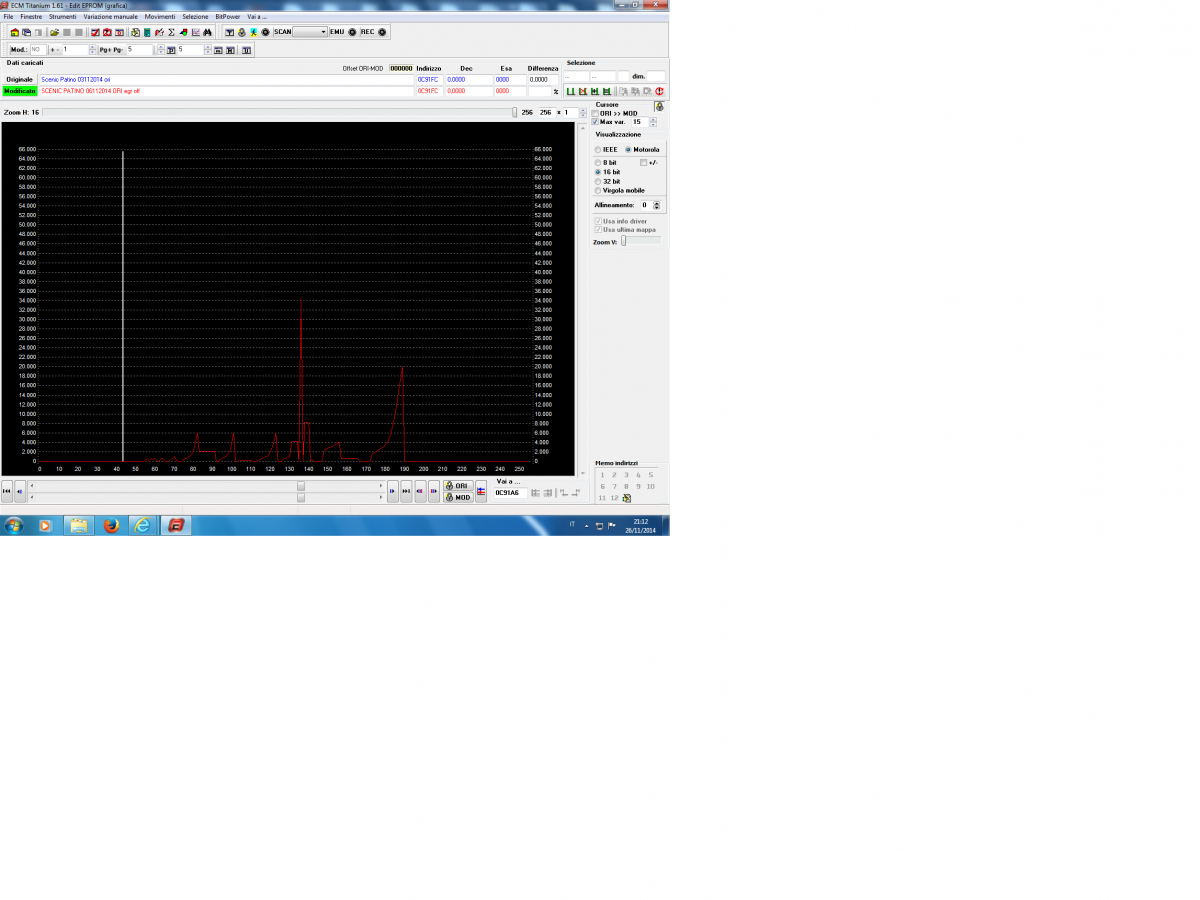
Task: Click the Allineamento stepper arrows
Action: click(655, 204)
